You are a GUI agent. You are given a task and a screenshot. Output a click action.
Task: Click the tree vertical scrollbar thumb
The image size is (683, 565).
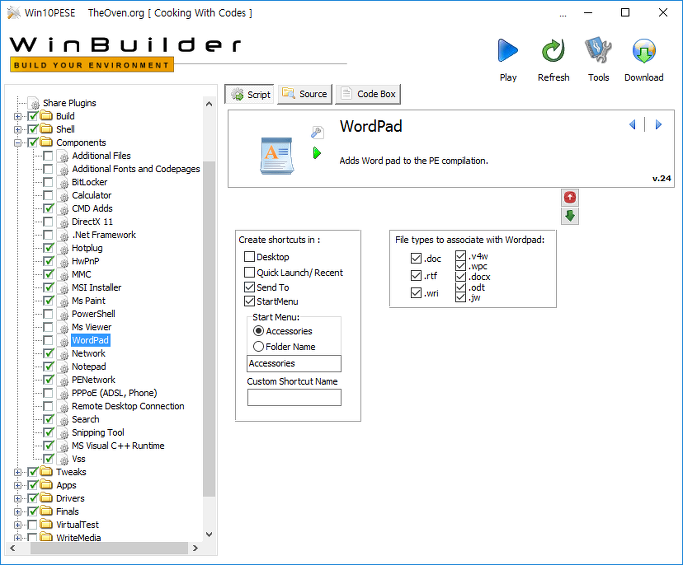(x=209, y=328)
